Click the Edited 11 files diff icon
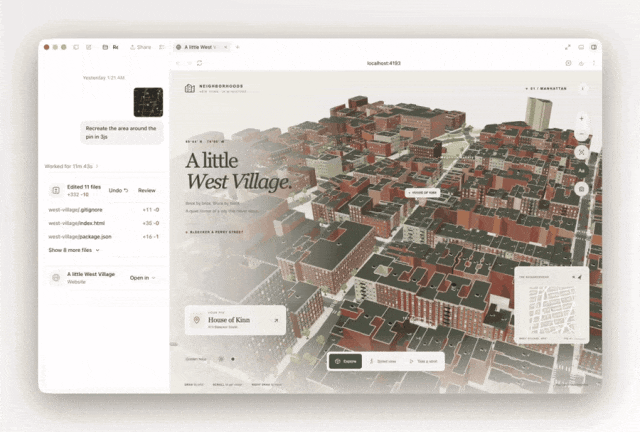The height and width of the screenshot is (432, 640). tap(56, 190)
